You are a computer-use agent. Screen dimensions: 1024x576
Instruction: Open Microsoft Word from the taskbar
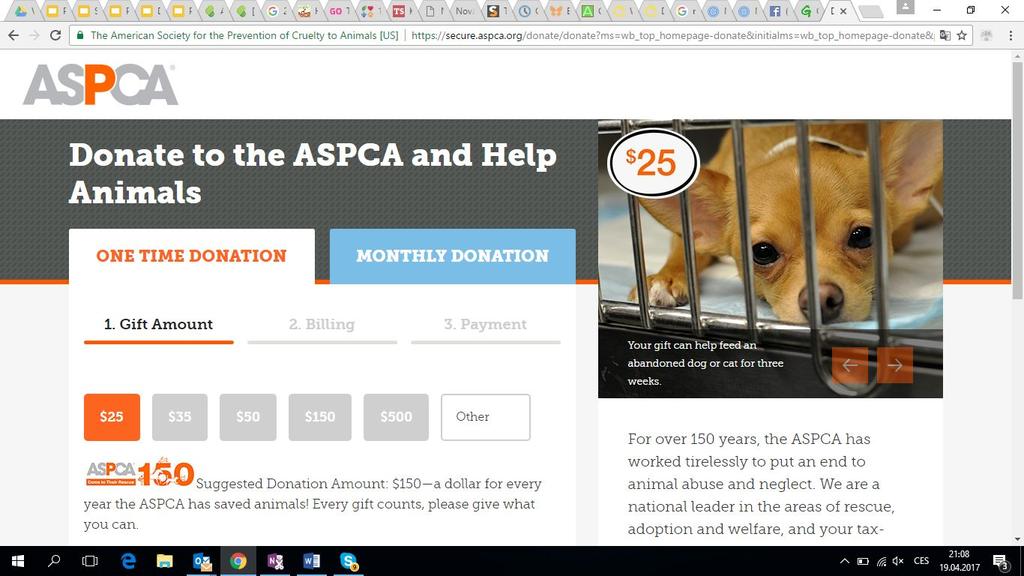[312, 561]
